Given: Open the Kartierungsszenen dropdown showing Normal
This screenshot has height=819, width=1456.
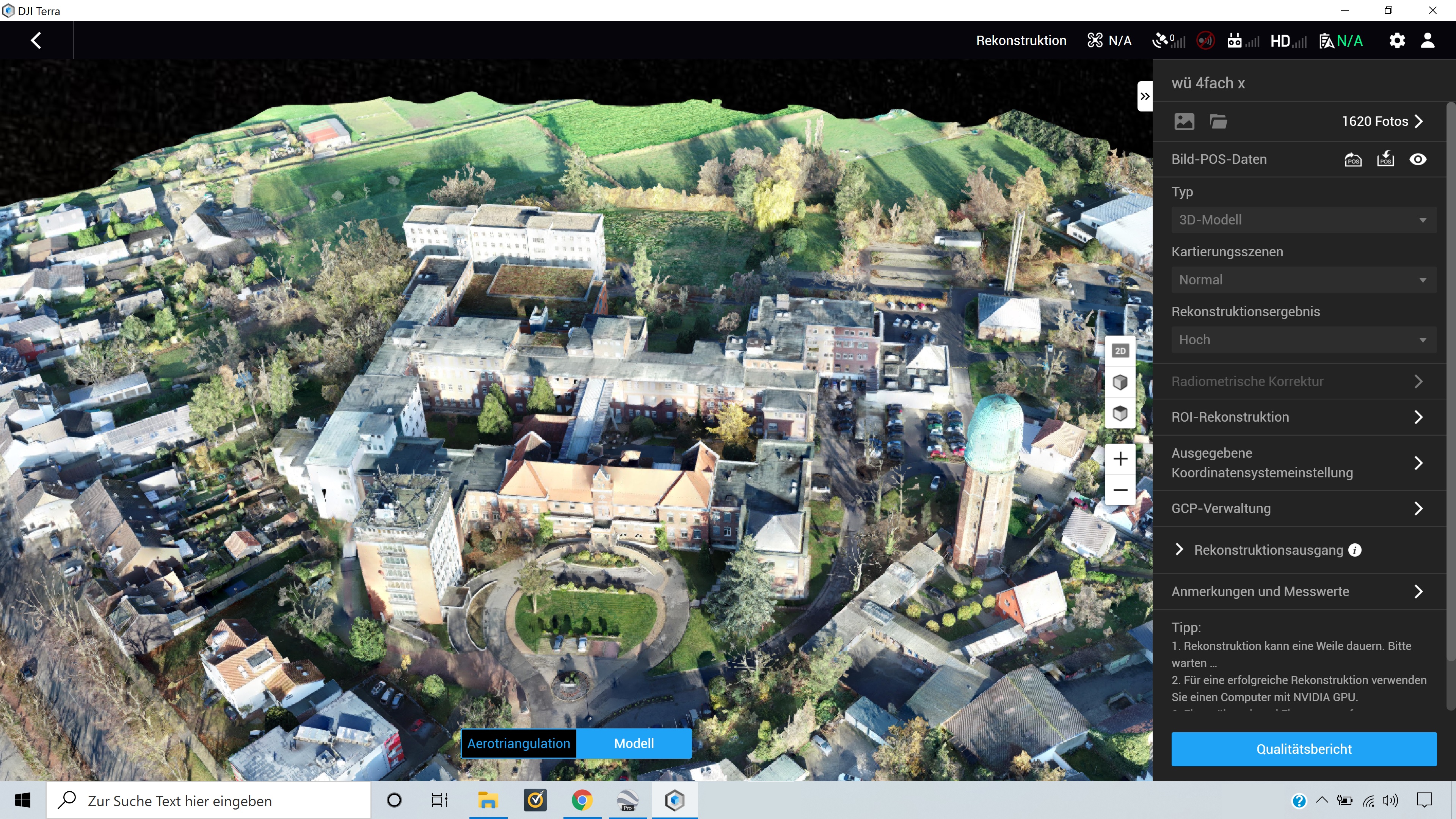Looking at the screenshot, I should pos(1304,280).
